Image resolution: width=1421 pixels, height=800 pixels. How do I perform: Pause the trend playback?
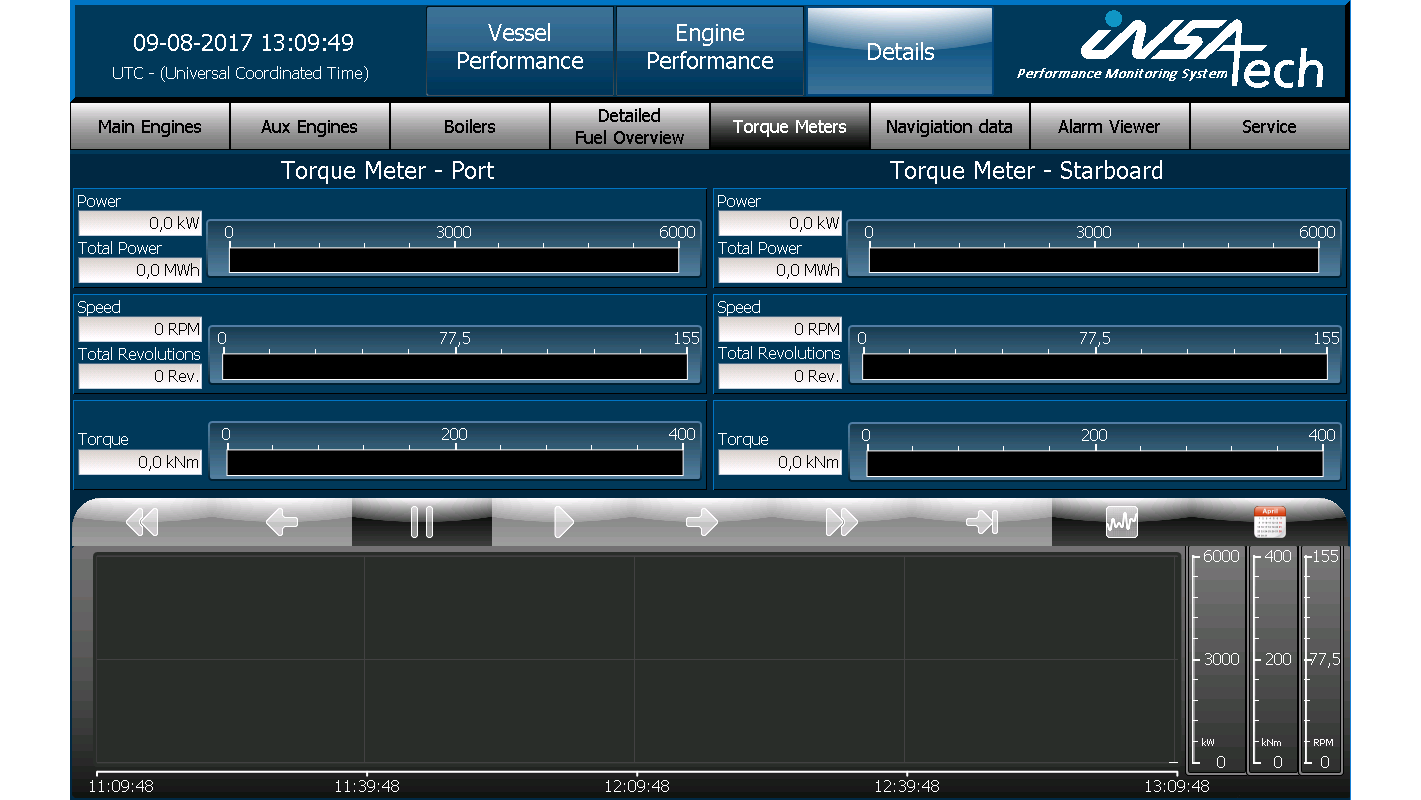pyautogui.click(x=421, y=521)
